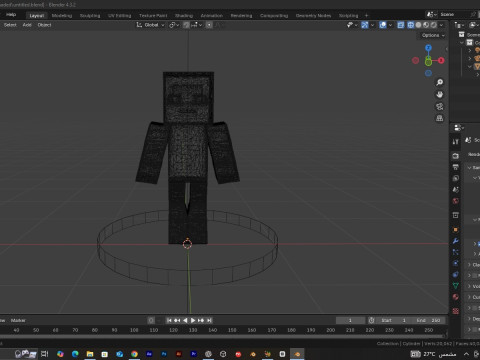Click the Collection archive icon in Outliner
Screen dimensions: 480x360
click(x=470, y=42)
